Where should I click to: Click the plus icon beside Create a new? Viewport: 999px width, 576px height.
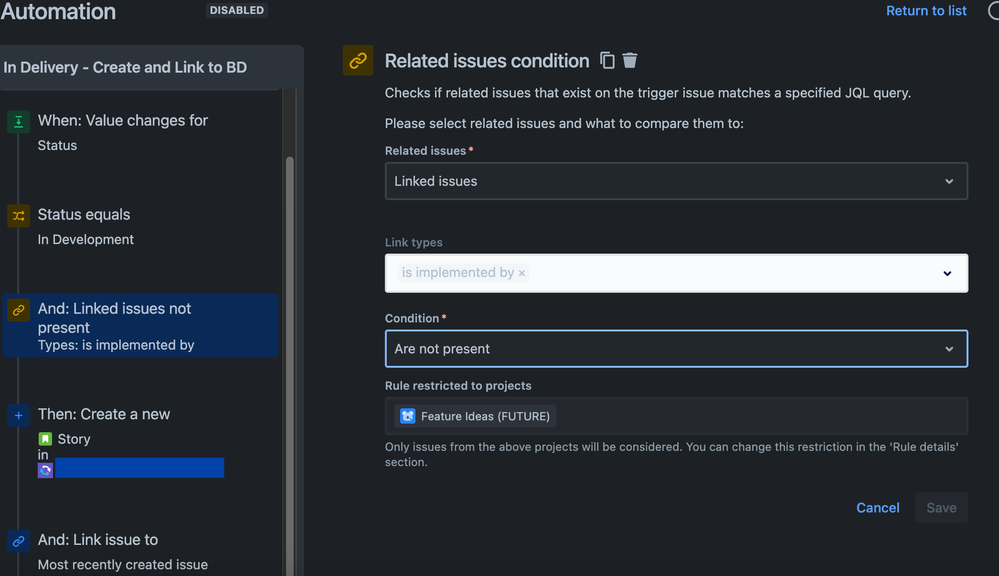tap(18, 415)
